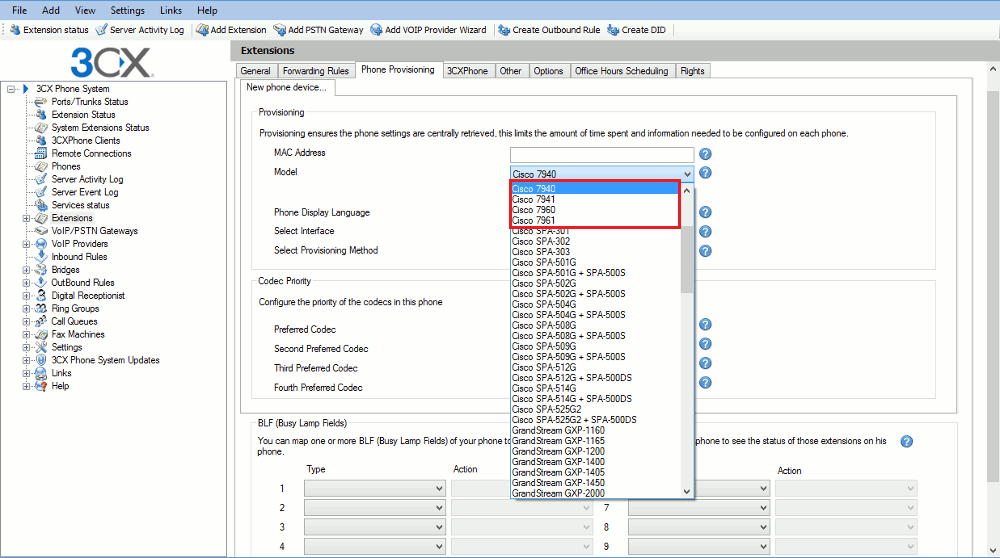This screenshot has height=558, width=1000.
Task: Click help icon beside Model dropdown
Action: pyautogui.click(x=705, y=173)
